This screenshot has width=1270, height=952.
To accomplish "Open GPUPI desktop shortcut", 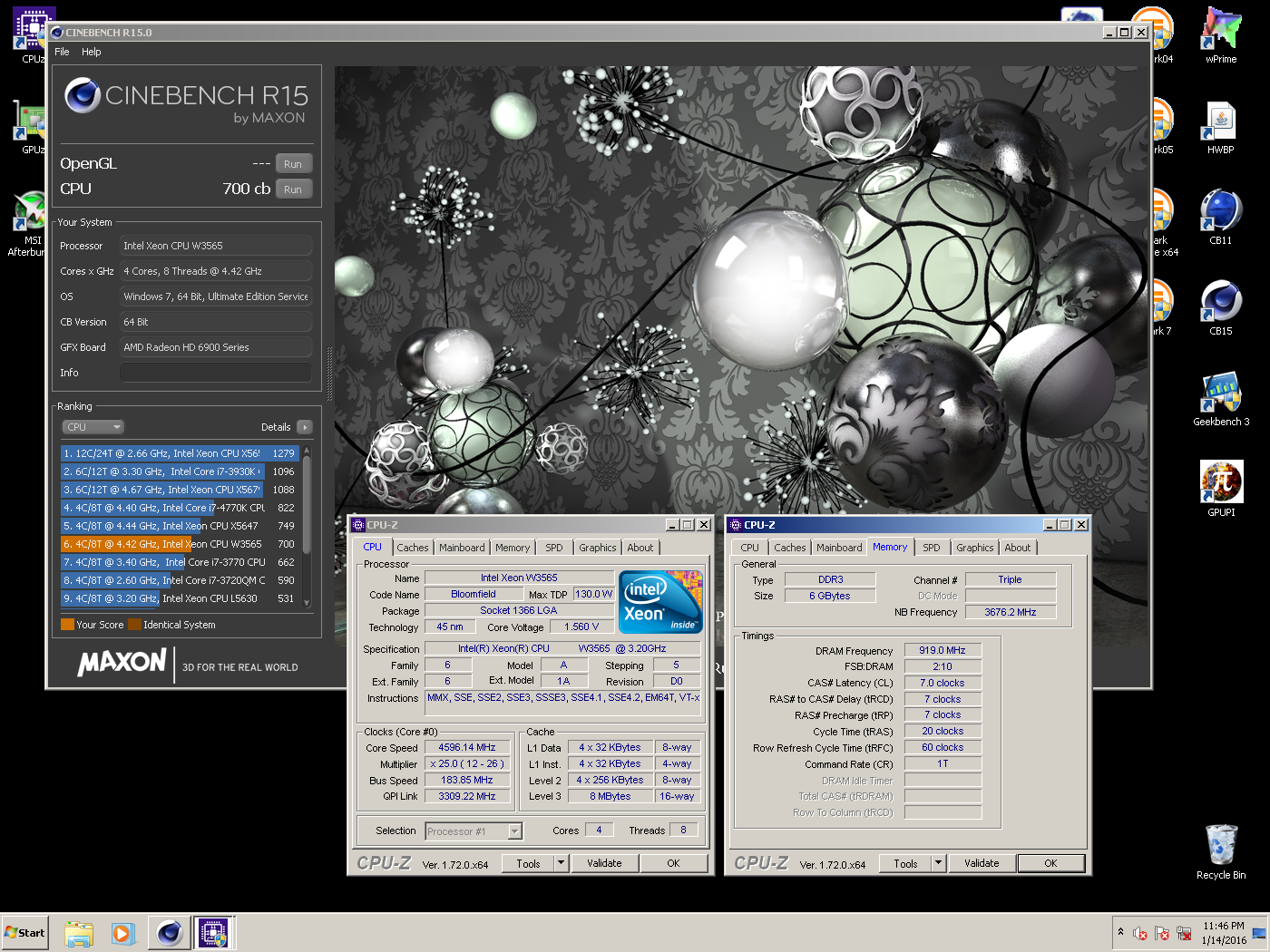I will (1221, 490).
